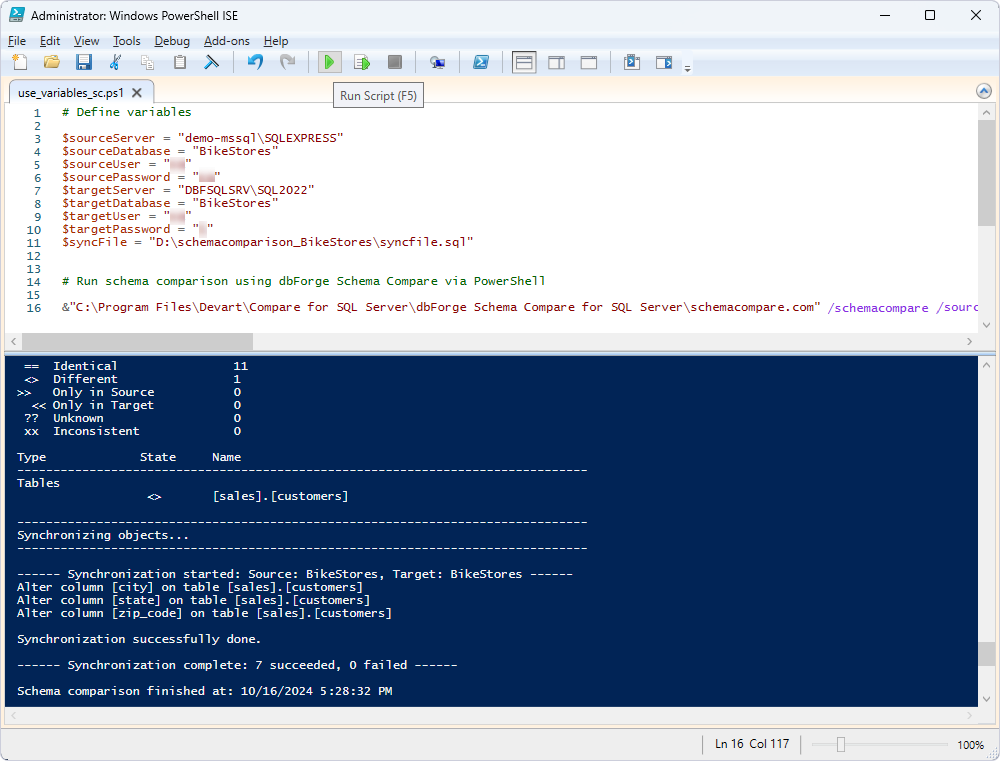Create a new script file

tap(20, 62)
